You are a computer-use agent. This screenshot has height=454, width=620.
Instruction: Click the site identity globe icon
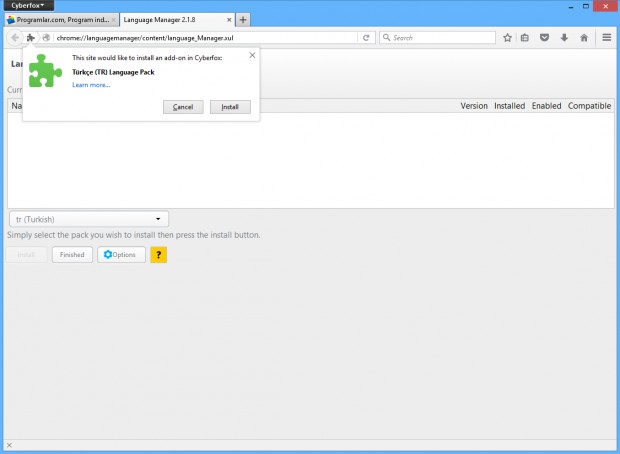coord(46,38)
